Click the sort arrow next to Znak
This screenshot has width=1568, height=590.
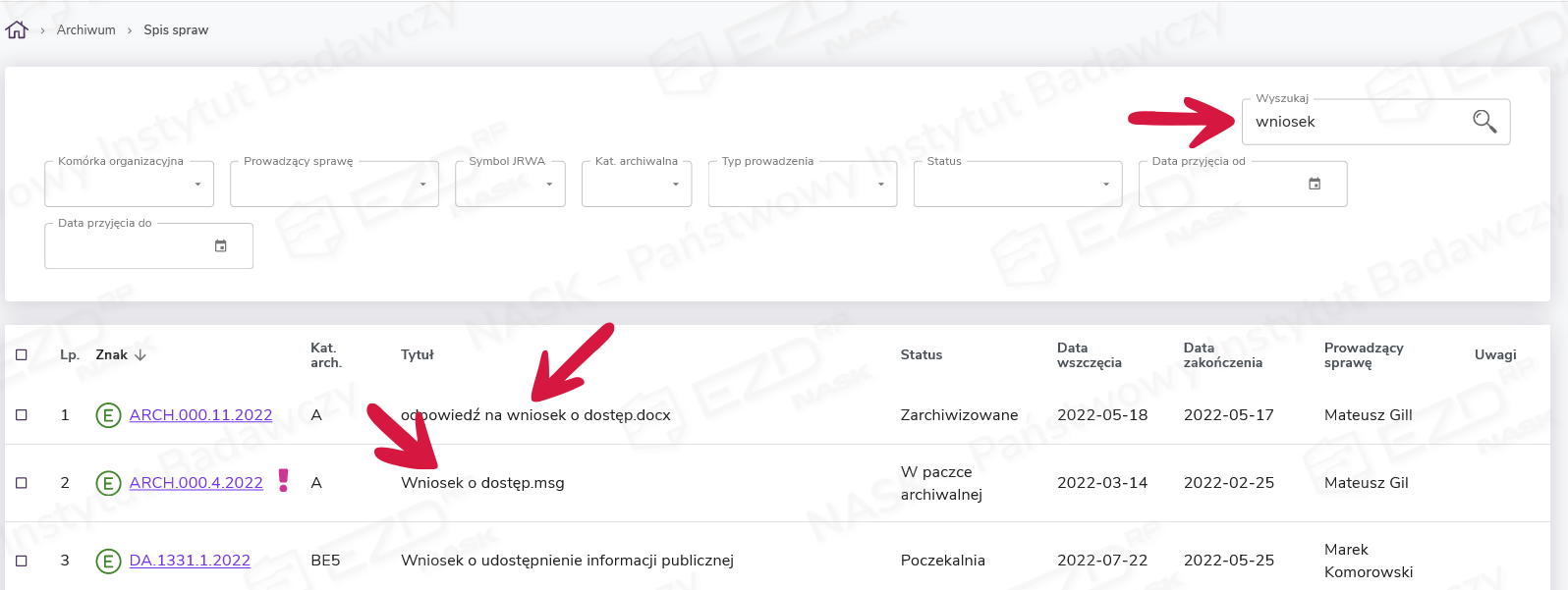click(x=140, y=355)
